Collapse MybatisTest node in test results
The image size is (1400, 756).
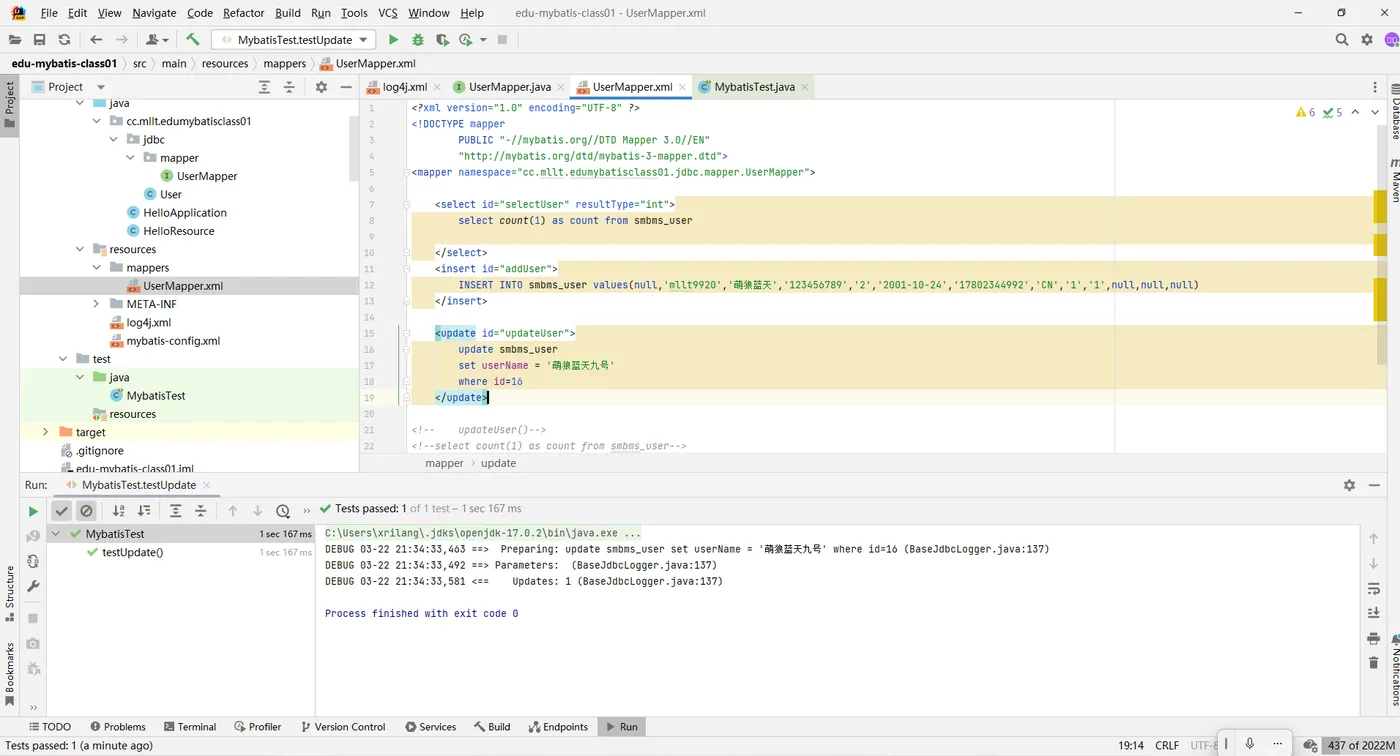(x=56, y=534)
